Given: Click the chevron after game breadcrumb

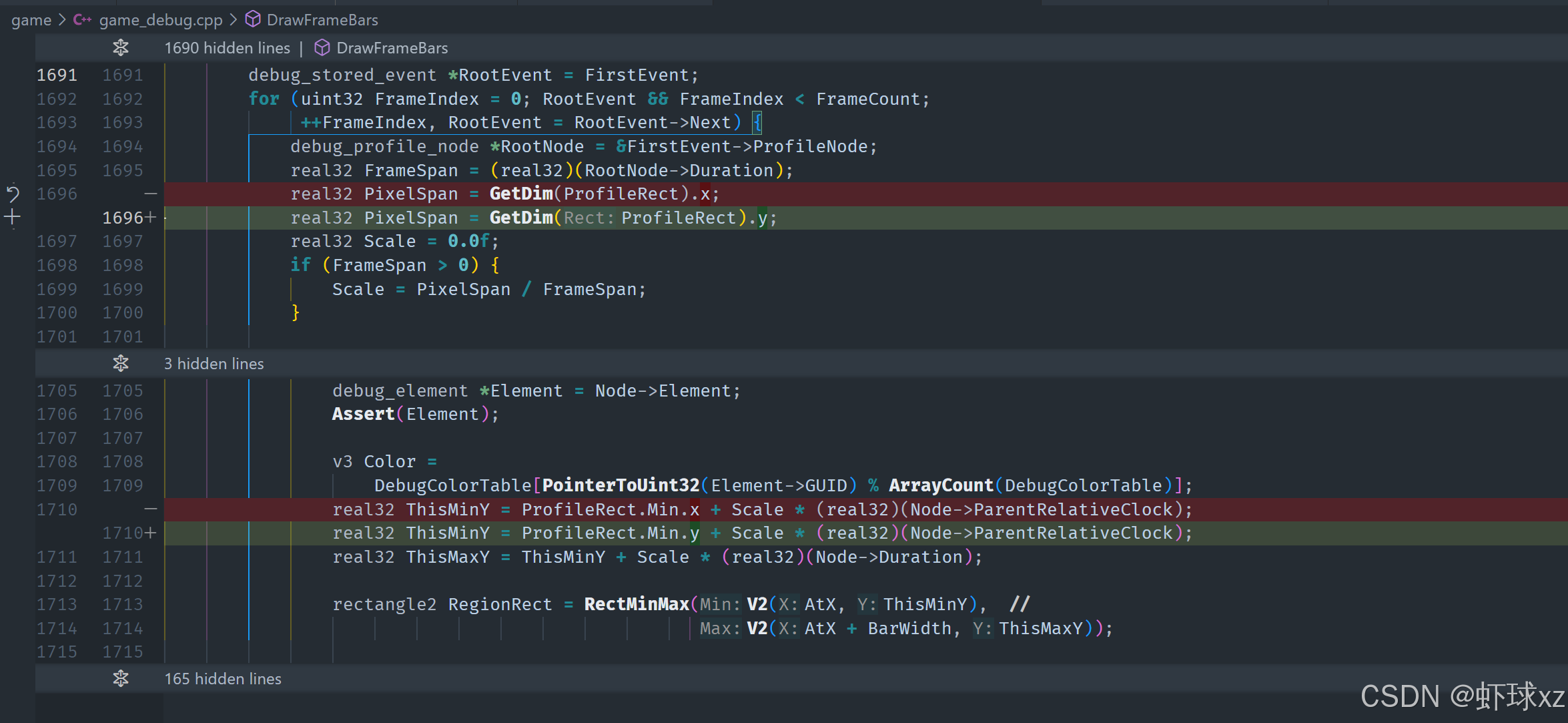Looking at the screenshot, I should (x=62, y=20).
